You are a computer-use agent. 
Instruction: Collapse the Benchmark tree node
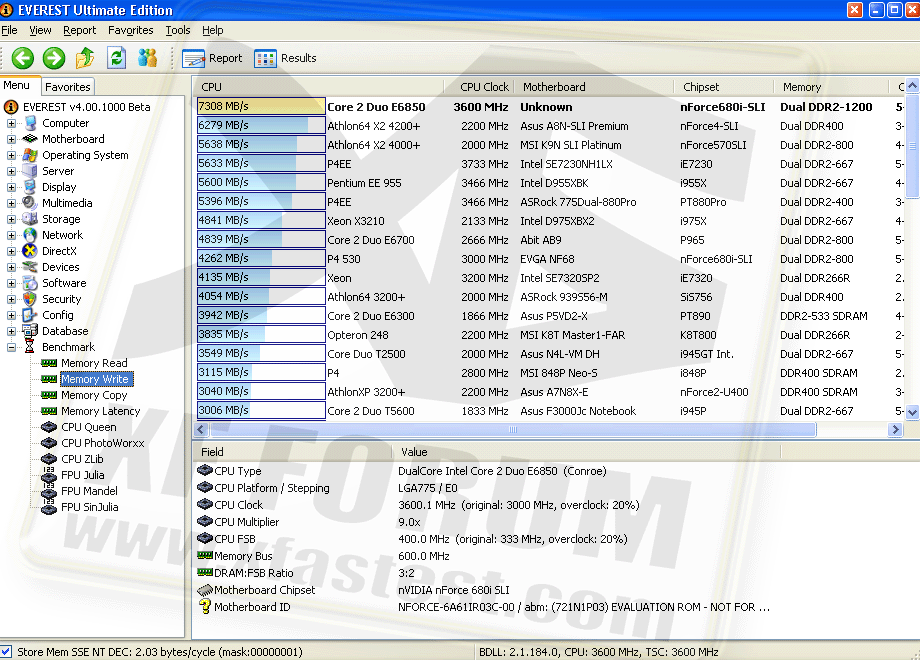tap(11, 347)
